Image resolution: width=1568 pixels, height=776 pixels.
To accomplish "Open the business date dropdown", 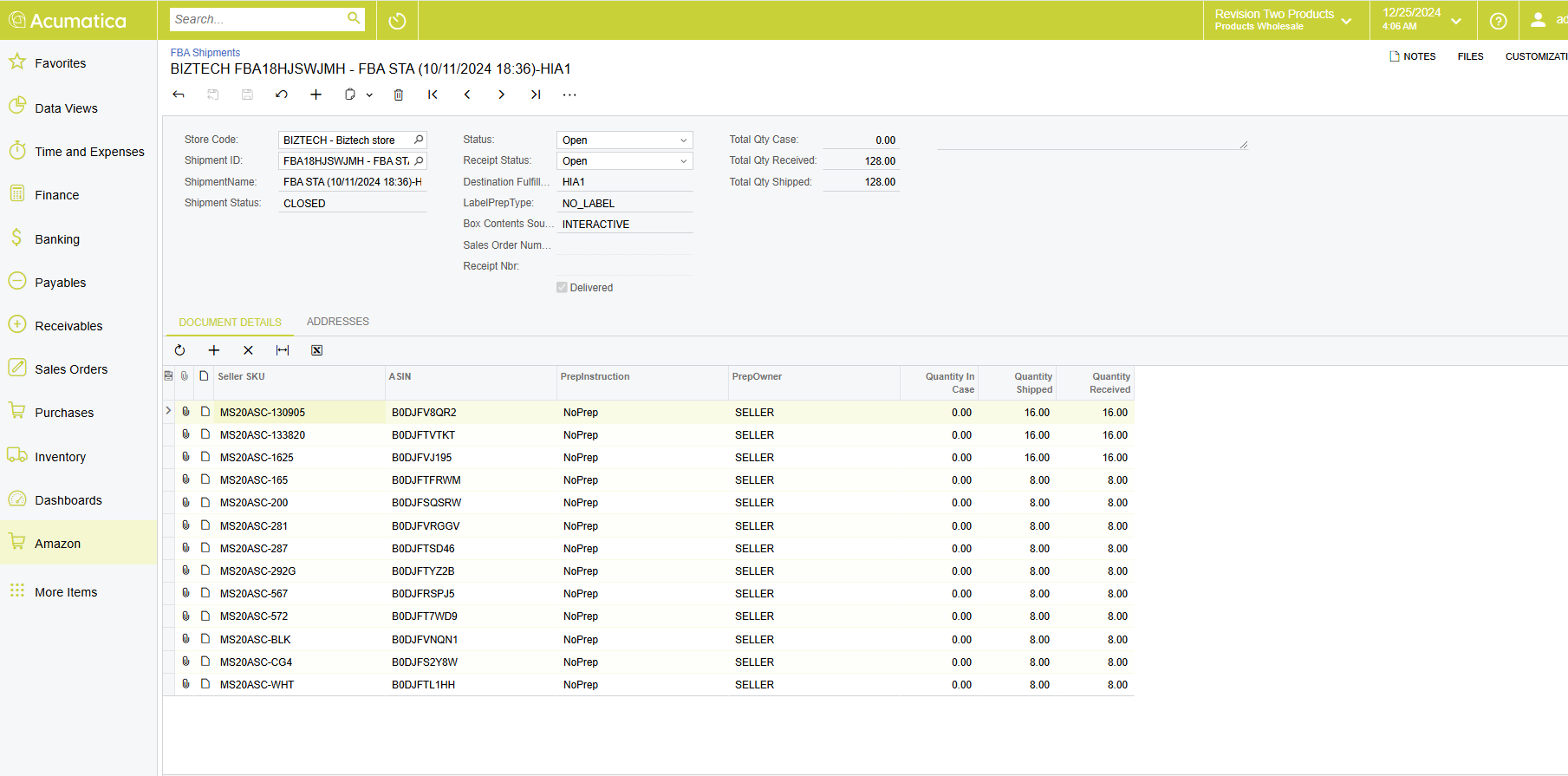I will [1422, 20].
